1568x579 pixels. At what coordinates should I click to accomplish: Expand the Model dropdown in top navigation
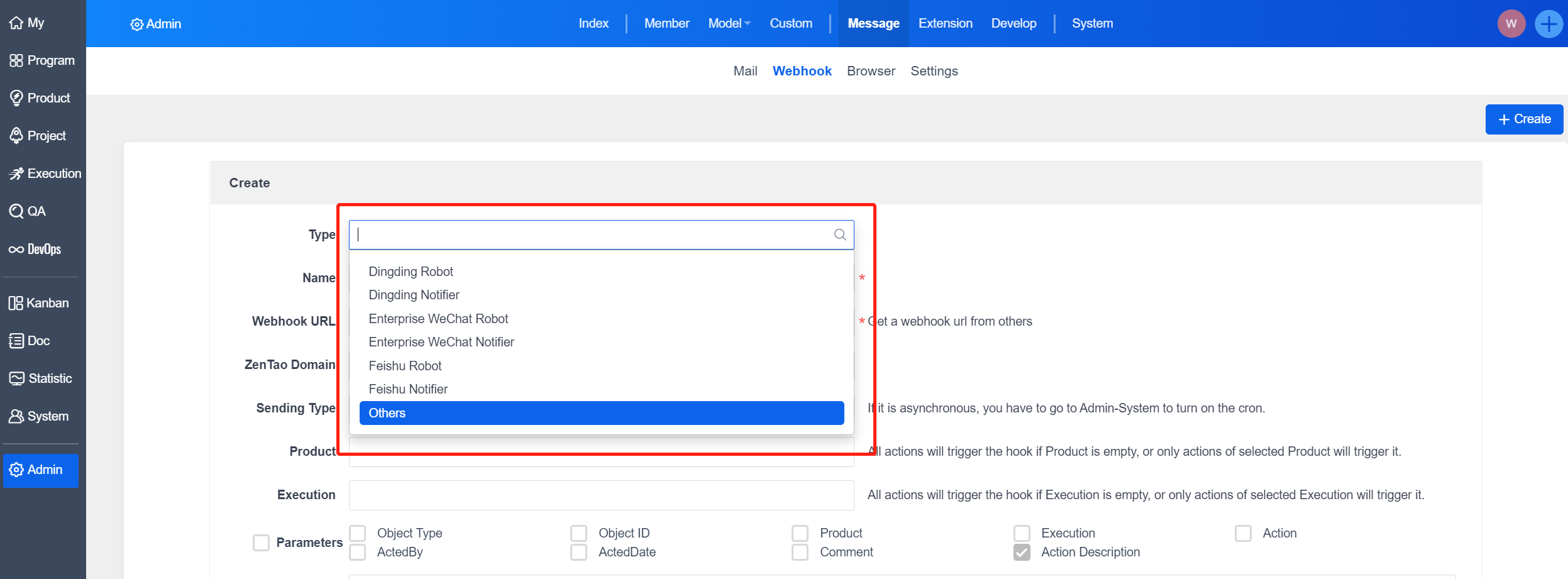tap(729, 23)
